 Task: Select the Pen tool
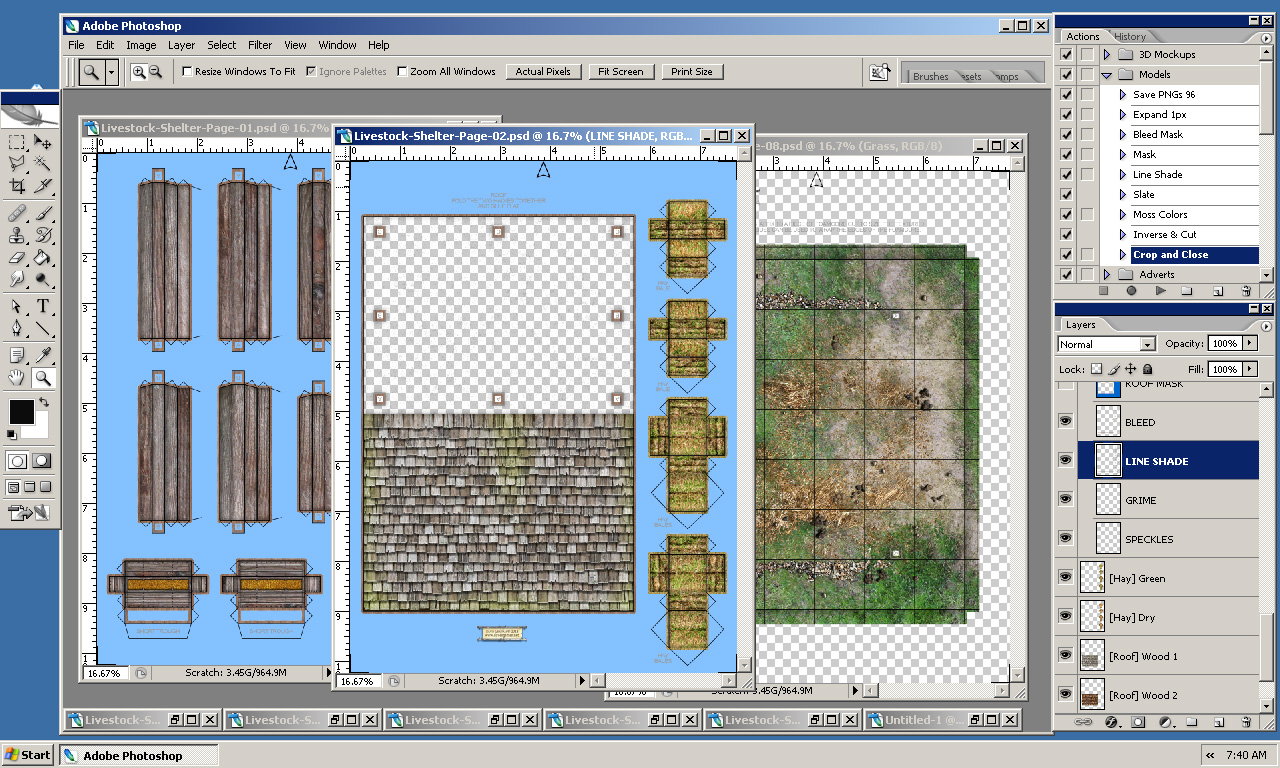pyautogui.click(x=17, y=328)
